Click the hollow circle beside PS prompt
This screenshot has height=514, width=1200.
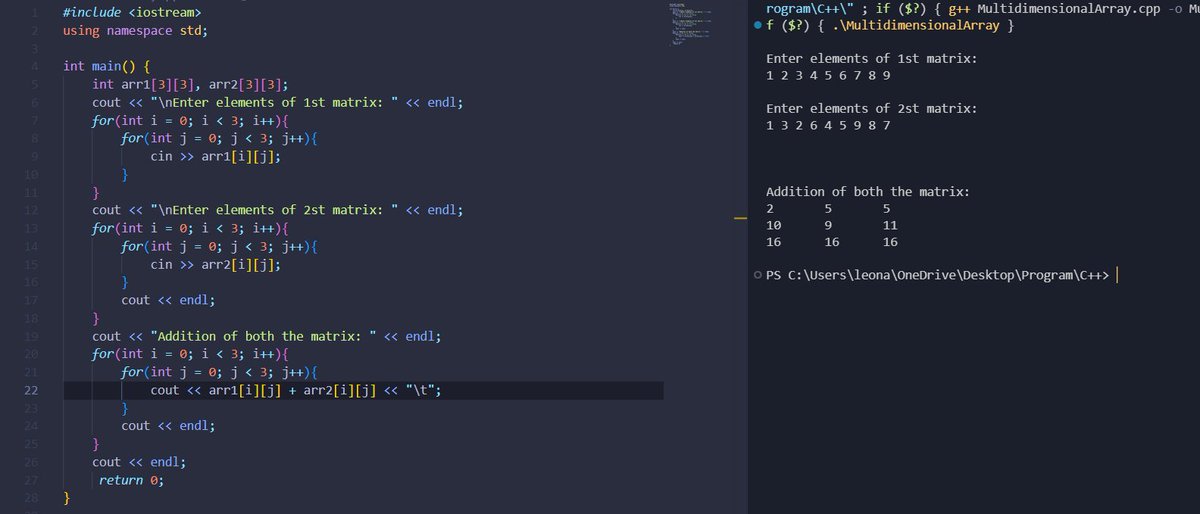(757, 275)
